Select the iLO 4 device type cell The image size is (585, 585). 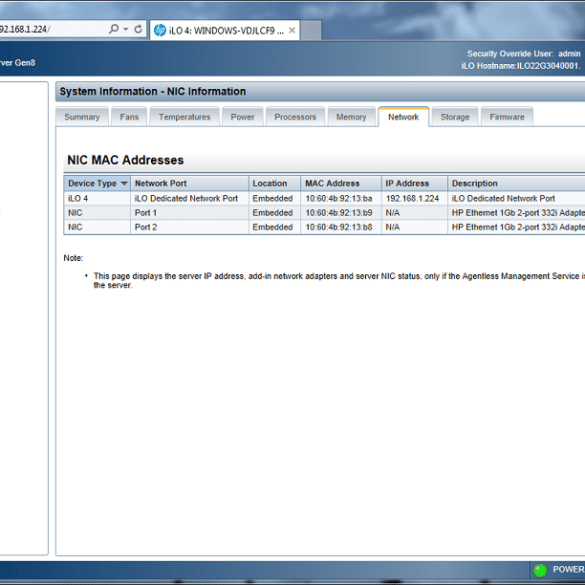97,198
